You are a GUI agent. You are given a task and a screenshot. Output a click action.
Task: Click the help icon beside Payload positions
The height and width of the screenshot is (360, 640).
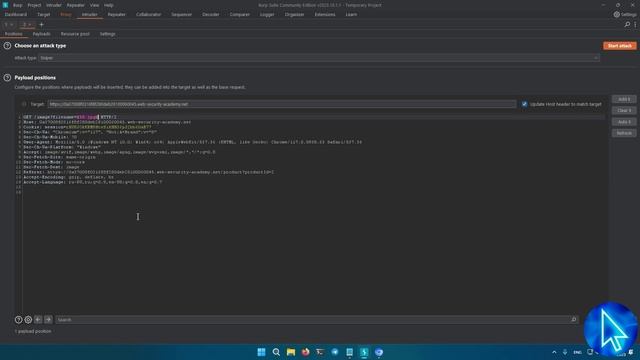[x=7, y=78]
